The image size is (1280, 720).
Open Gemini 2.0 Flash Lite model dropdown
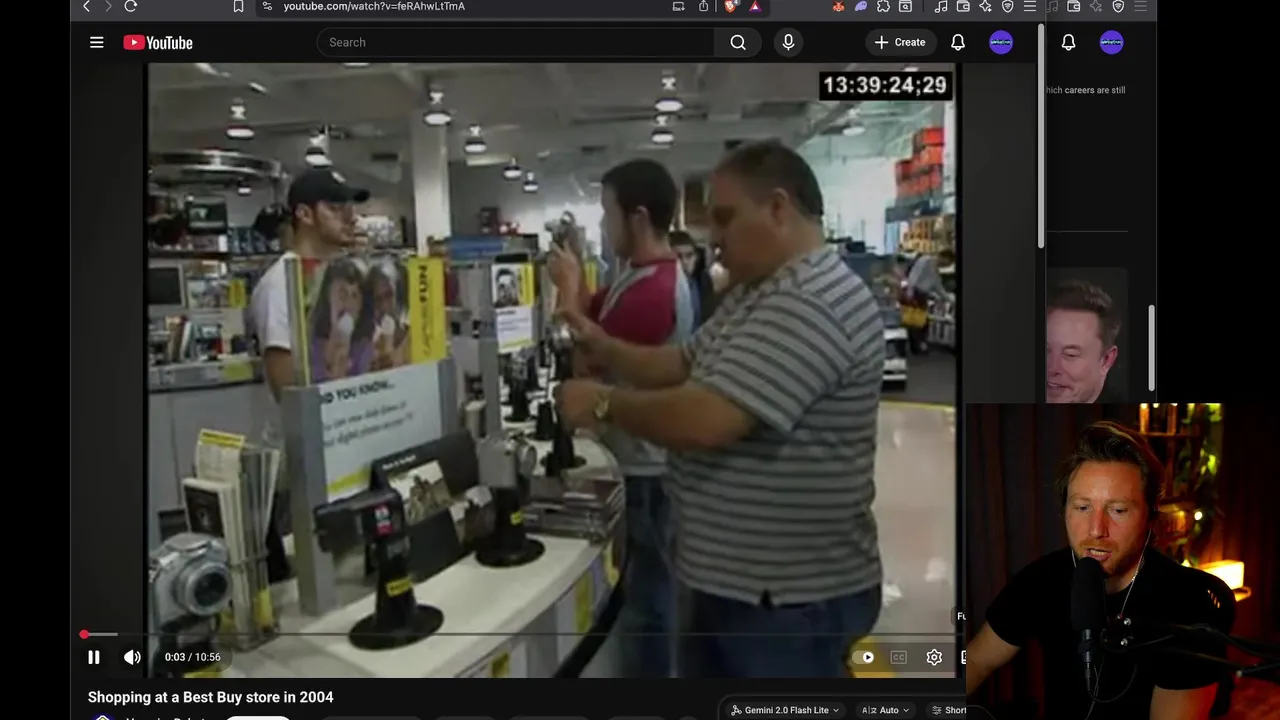787,710
